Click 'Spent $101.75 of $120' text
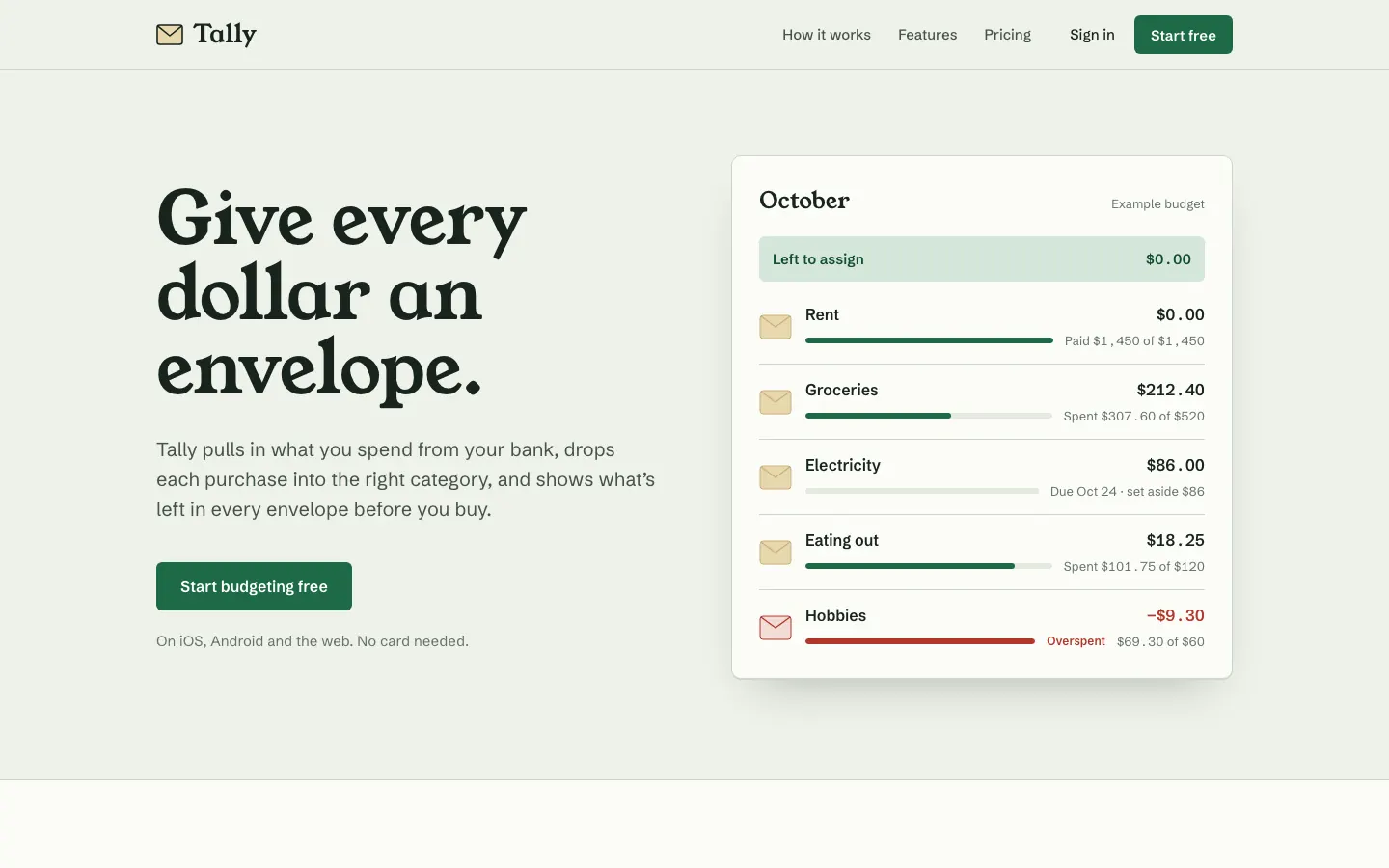1389x868 pixels. [x=1133, y=567]
